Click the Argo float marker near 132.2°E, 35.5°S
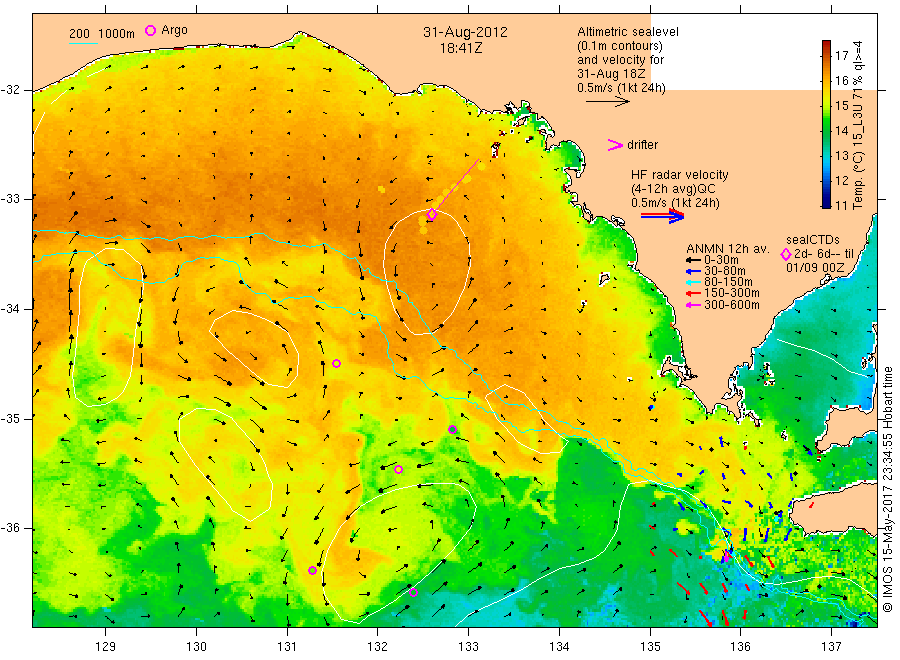This screenshot has width=900, height=660. tap(398, 469)
